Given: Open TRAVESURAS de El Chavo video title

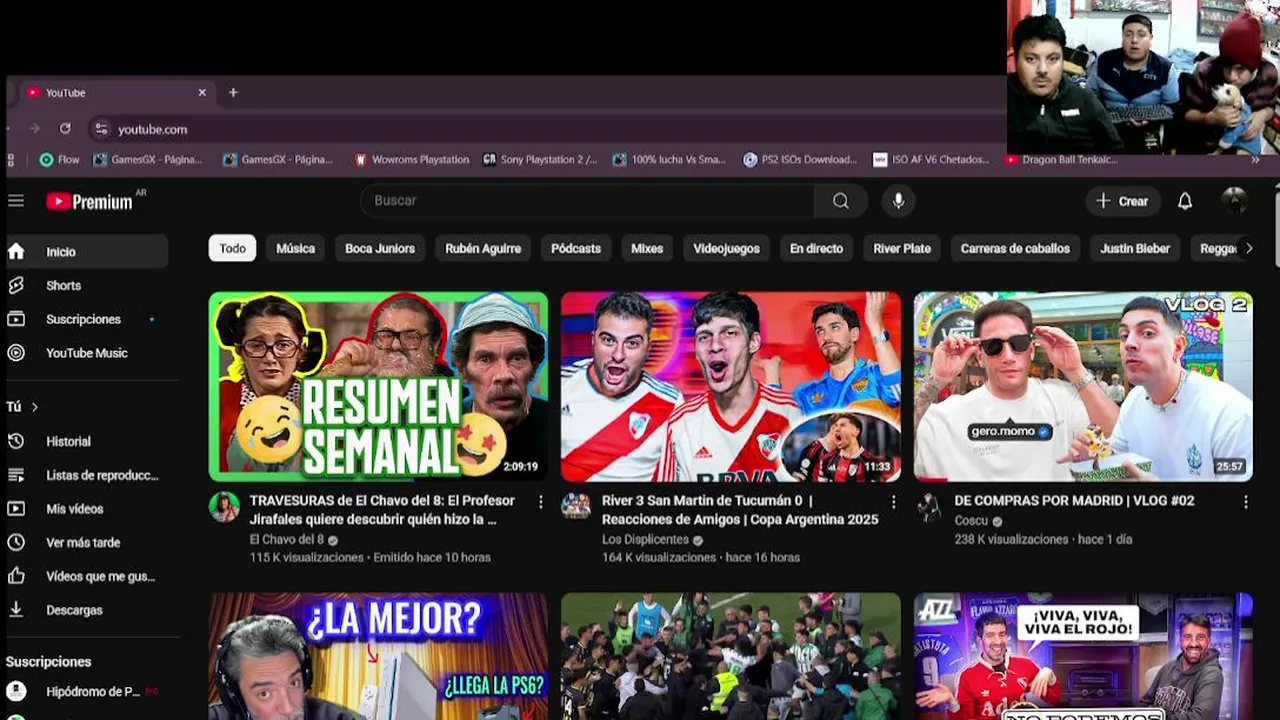Looking at the screenshot, I should [x=383, y=510].
